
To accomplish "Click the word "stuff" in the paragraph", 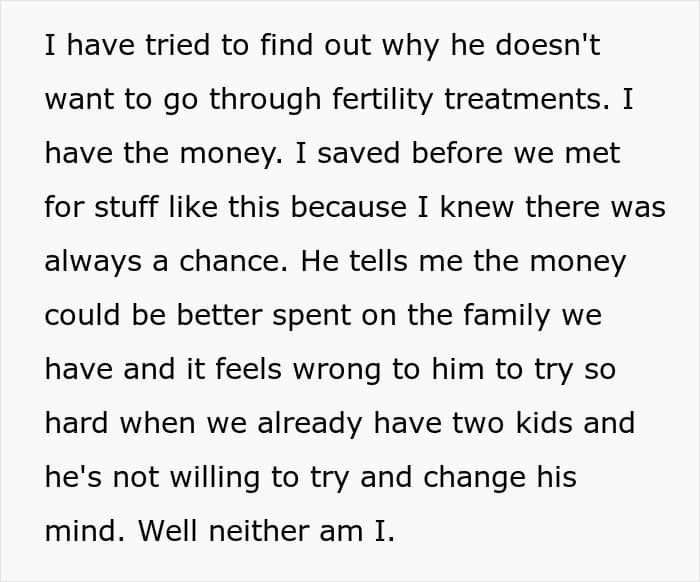I will pyautogui.click(x=126, y=207).
